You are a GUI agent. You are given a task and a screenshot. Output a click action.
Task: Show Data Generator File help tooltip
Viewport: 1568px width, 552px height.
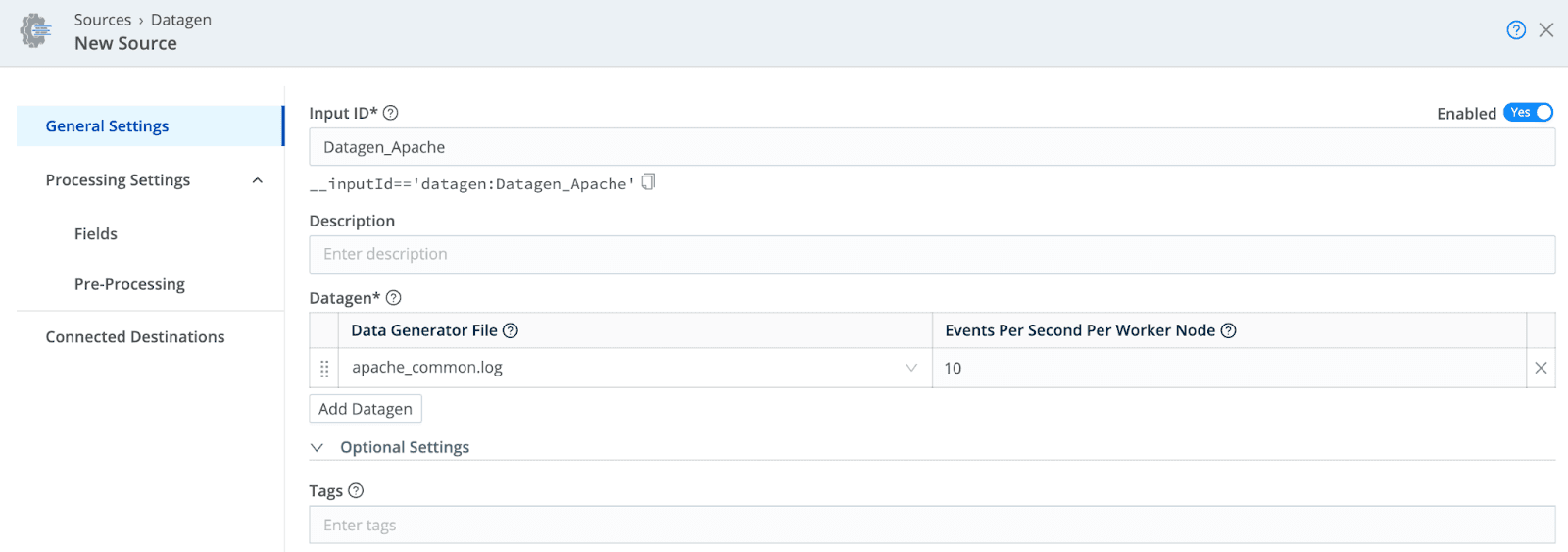point(511,331)
